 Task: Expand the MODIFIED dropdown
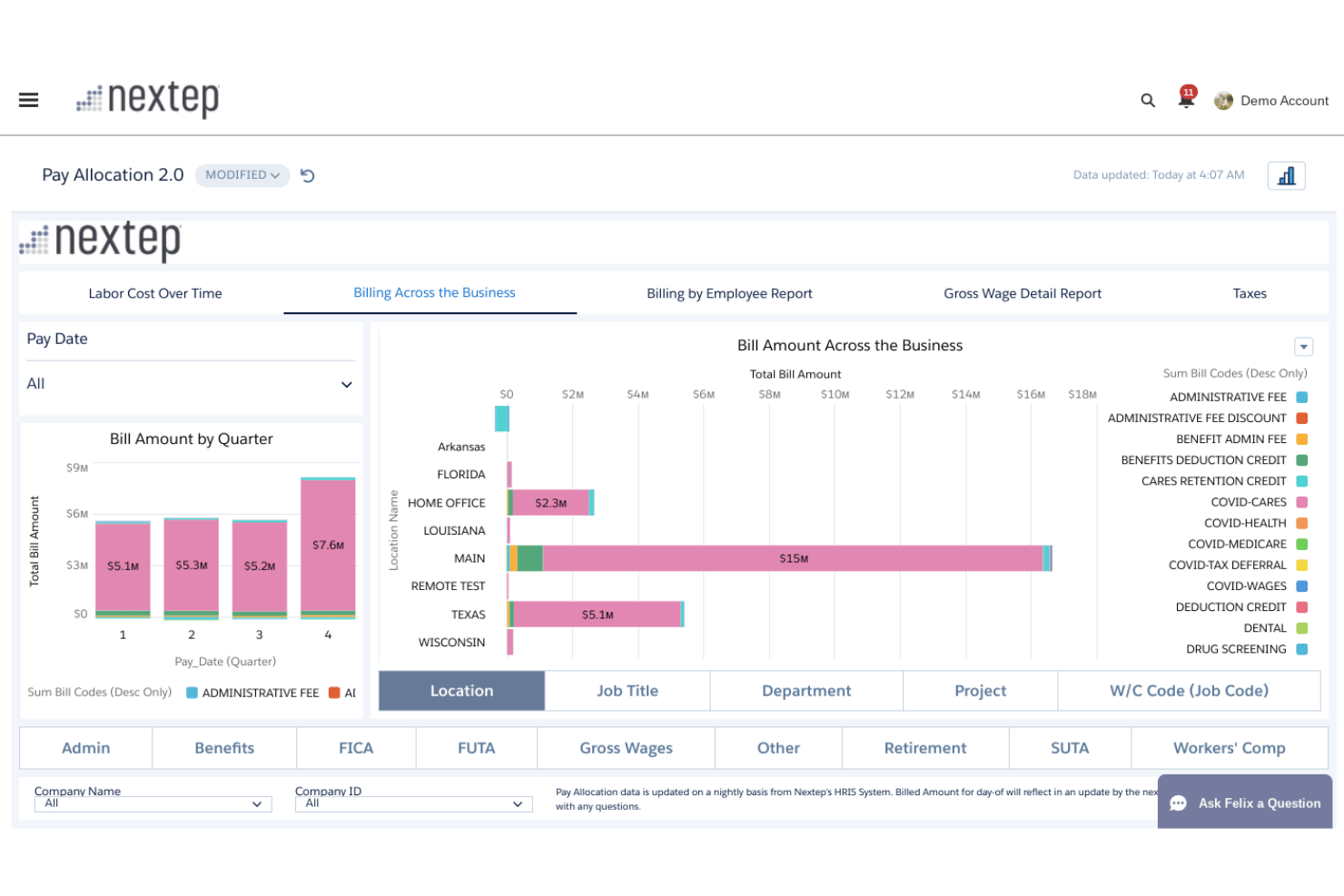click(242, 175)
